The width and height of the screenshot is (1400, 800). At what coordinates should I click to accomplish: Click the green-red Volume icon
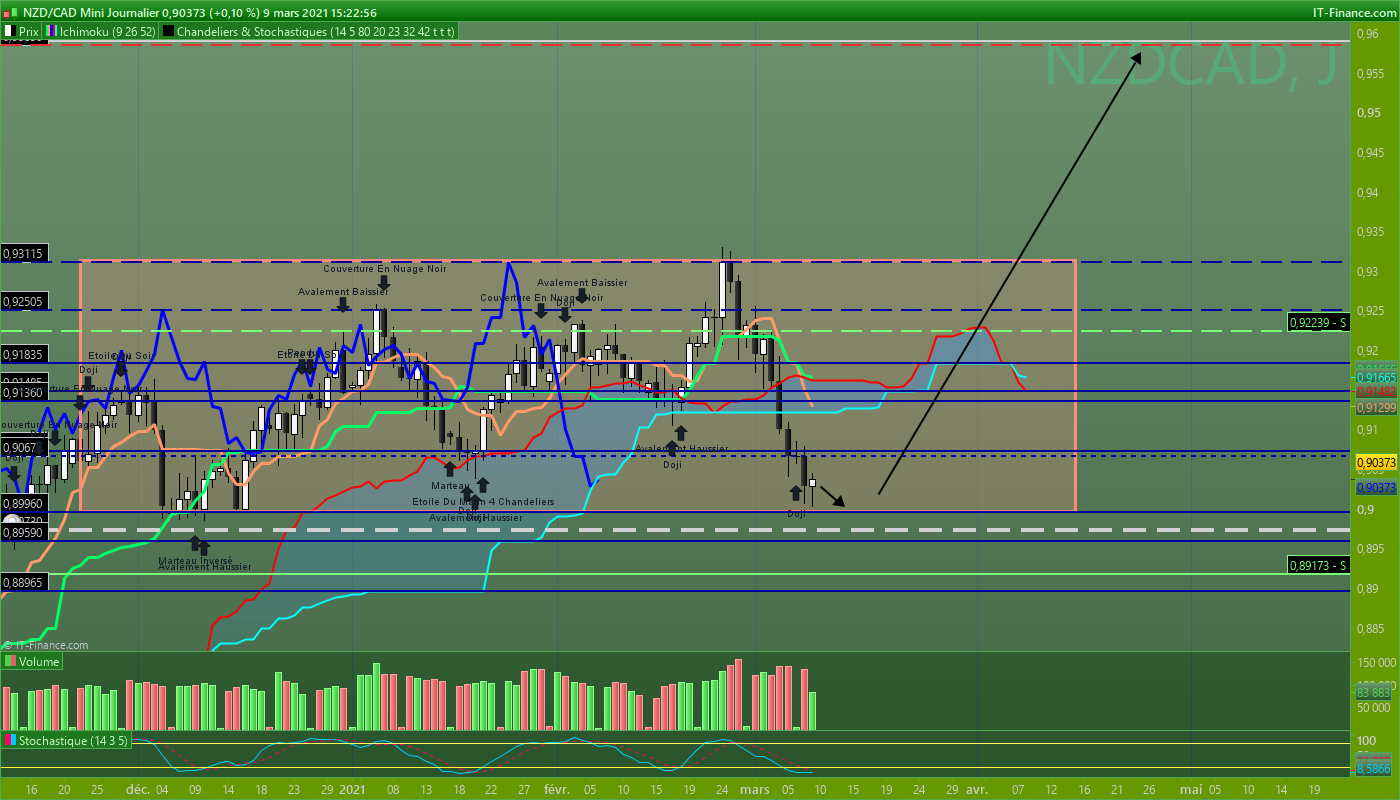(10, 661)
